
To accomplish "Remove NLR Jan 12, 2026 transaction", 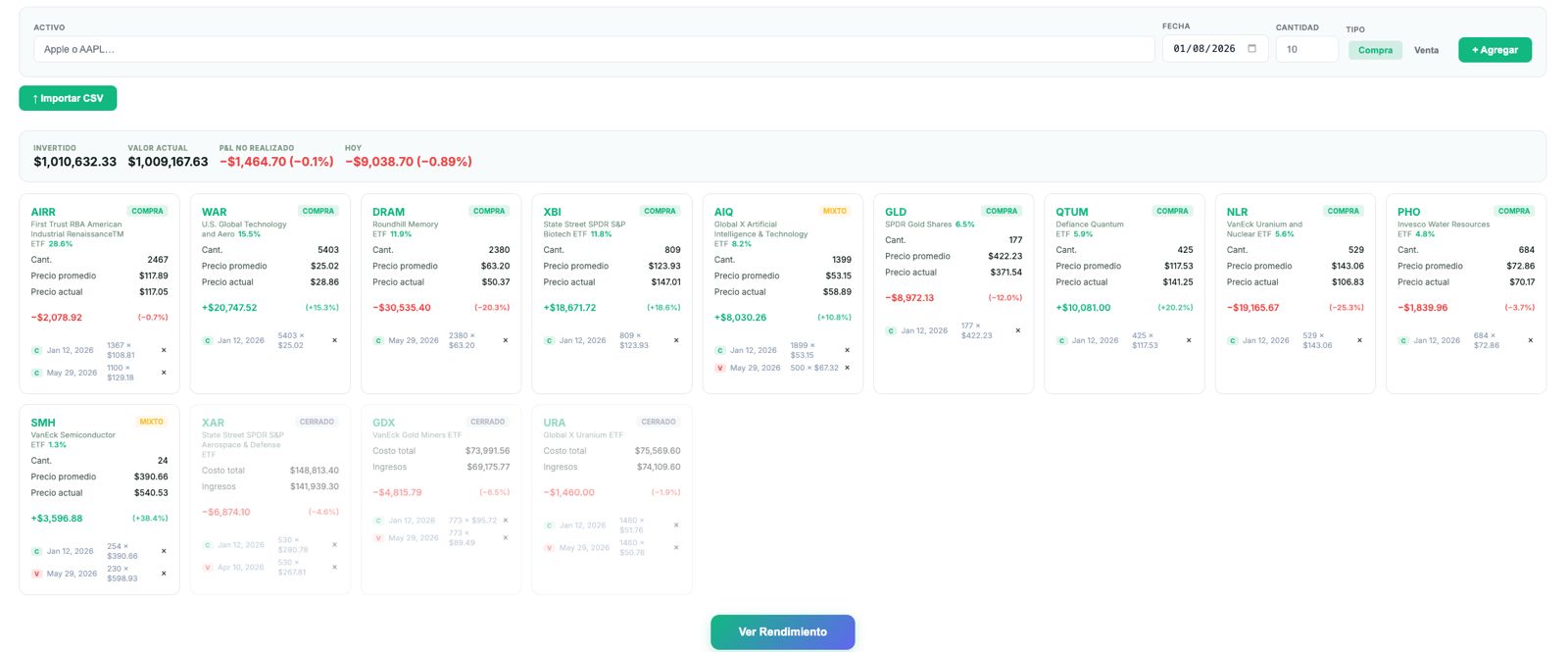I will 1359,340.
